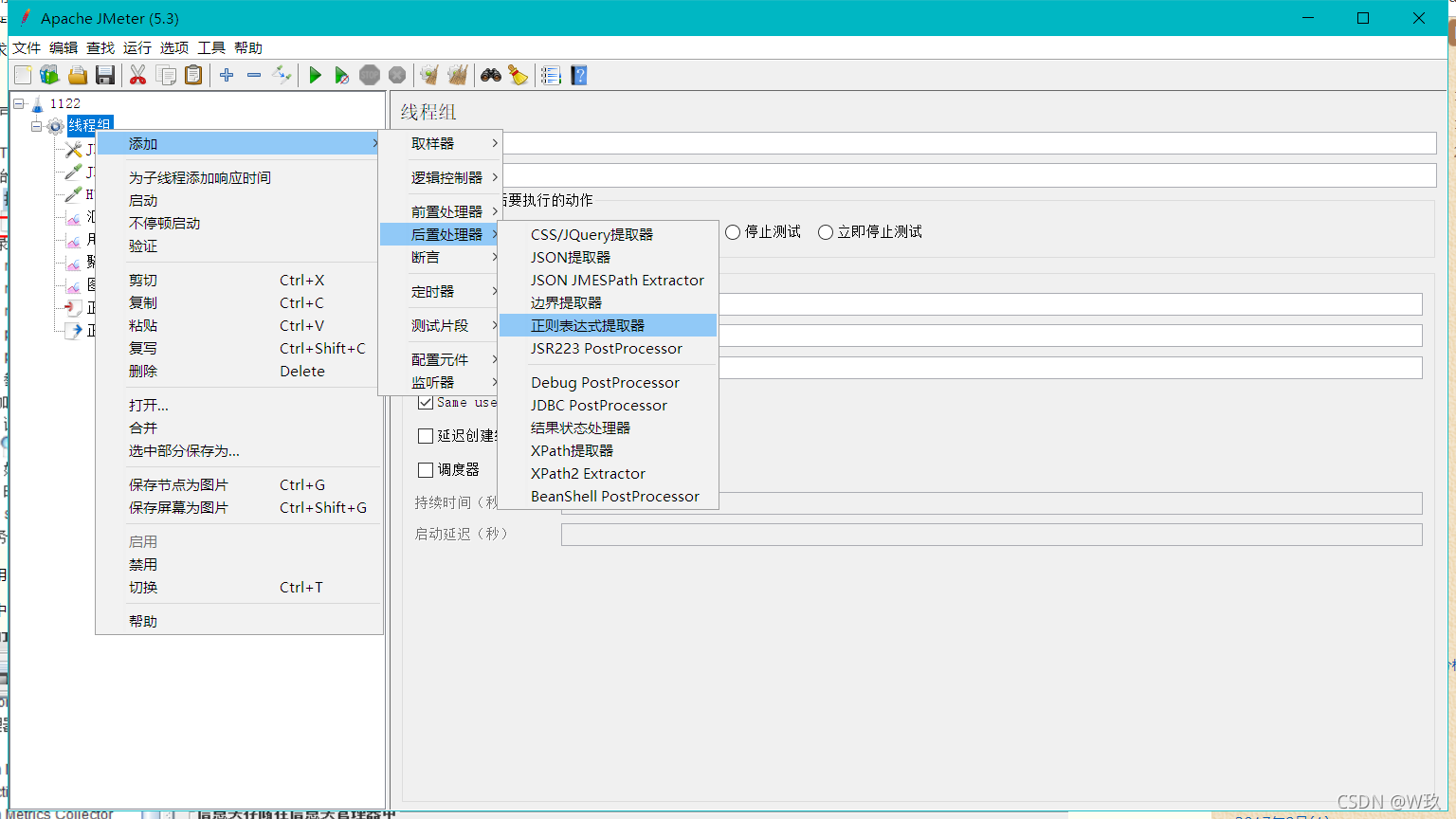The image size is (1456, 819).
Task: Click the blue minus Collapse All icon
Action: (254, 75)
